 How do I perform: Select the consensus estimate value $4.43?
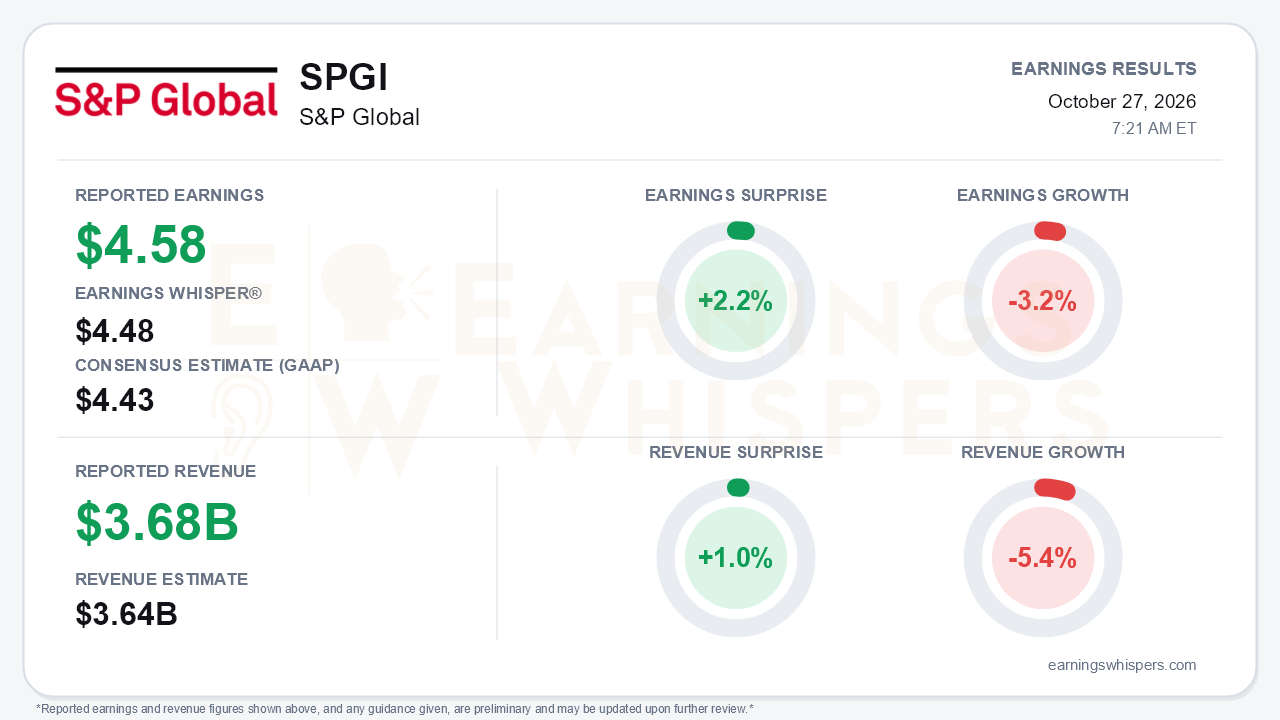click(x=115, y=400)
